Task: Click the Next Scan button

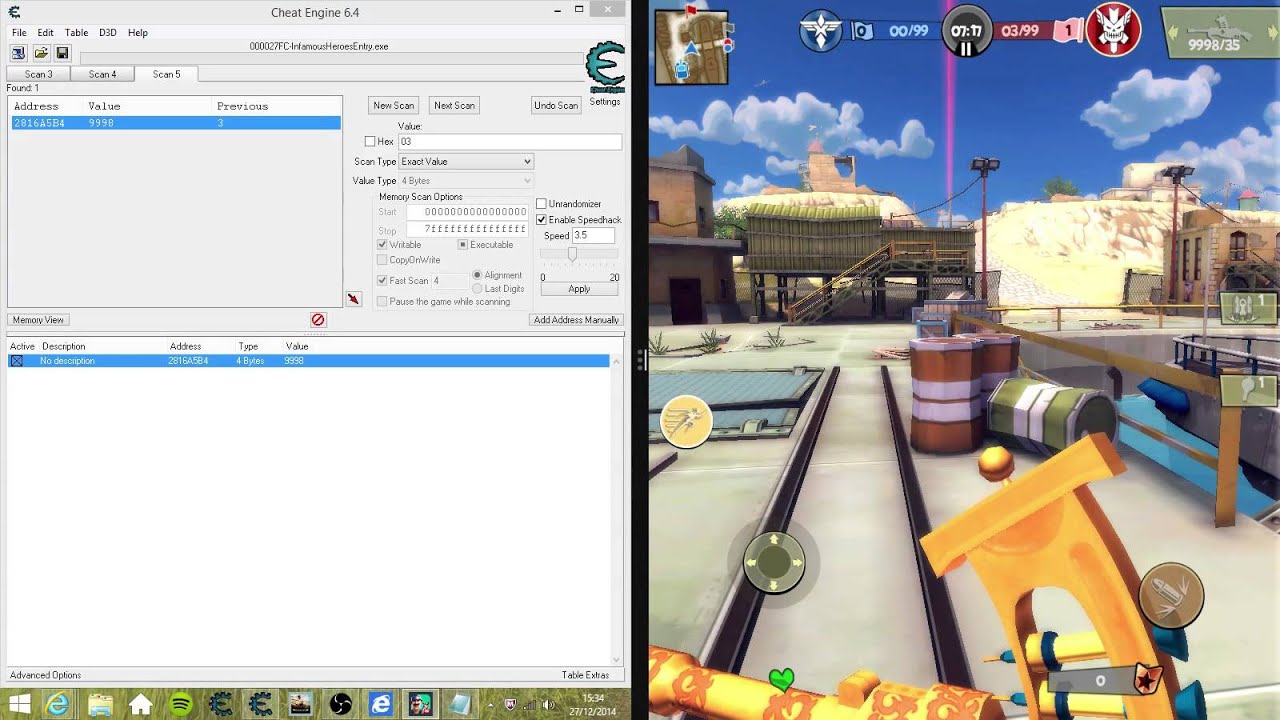Action: pos(454,106)
